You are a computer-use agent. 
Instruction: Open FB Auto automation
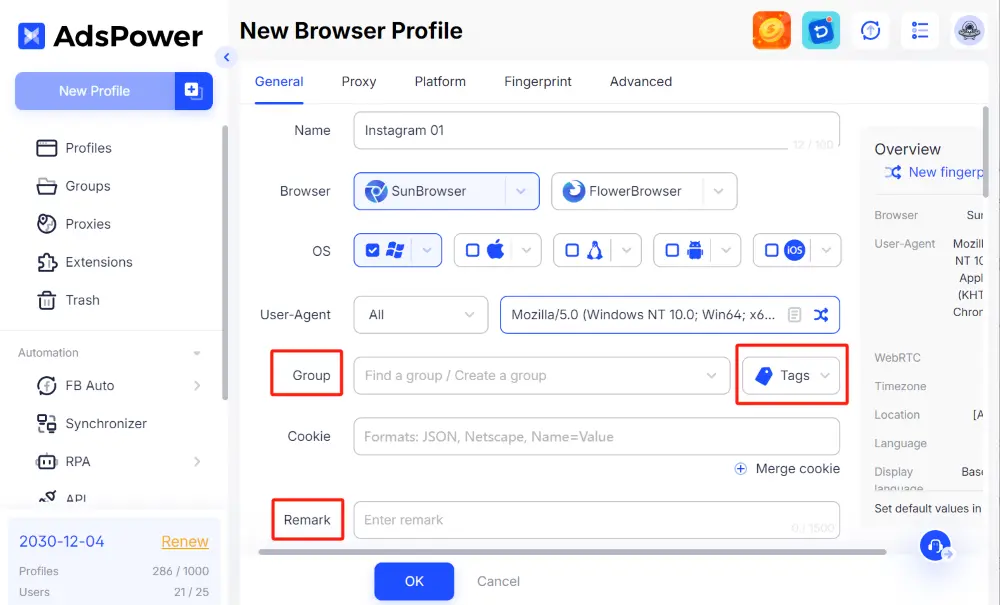click(x=75, y=386)
